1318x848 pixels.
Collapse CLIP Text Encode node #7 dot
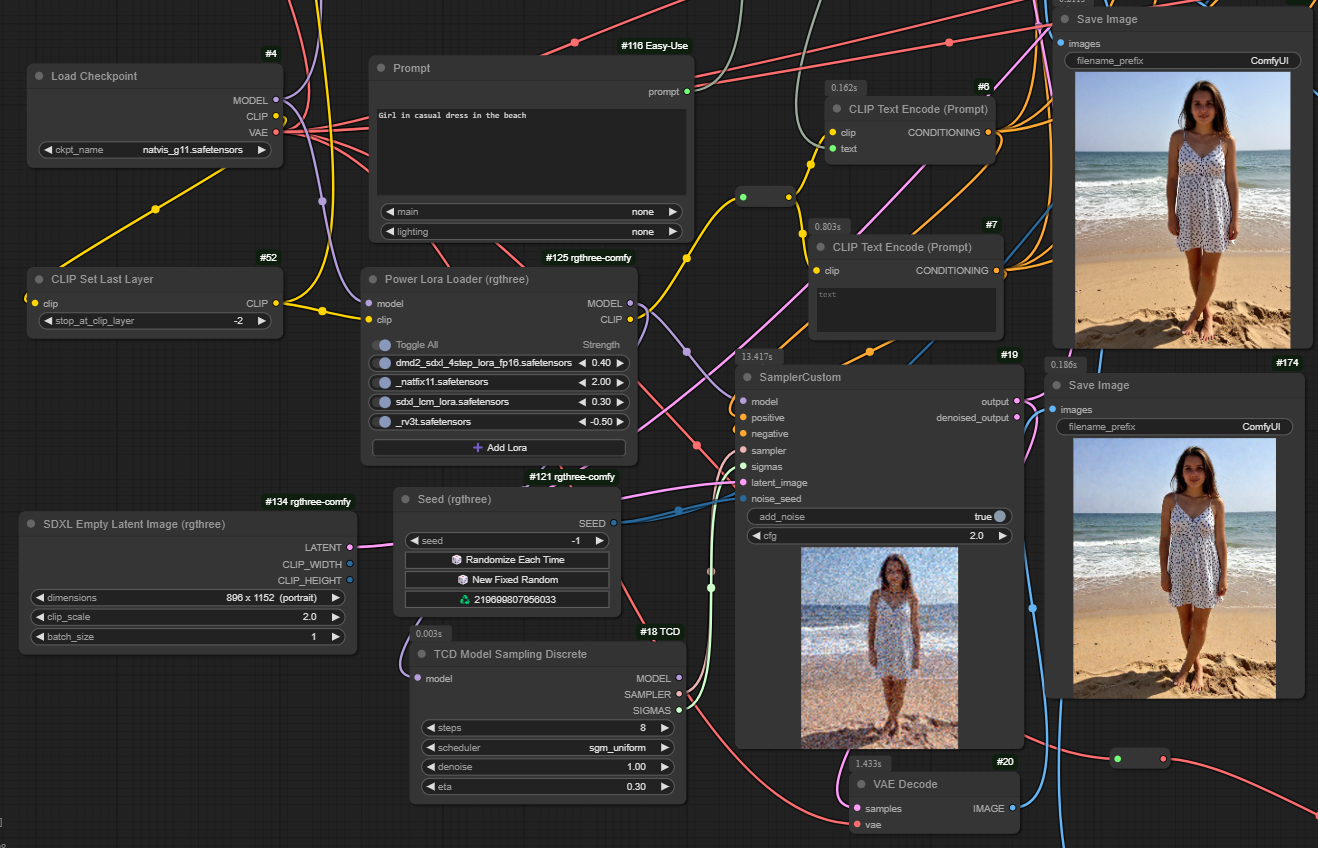click(x=822, y=247)
